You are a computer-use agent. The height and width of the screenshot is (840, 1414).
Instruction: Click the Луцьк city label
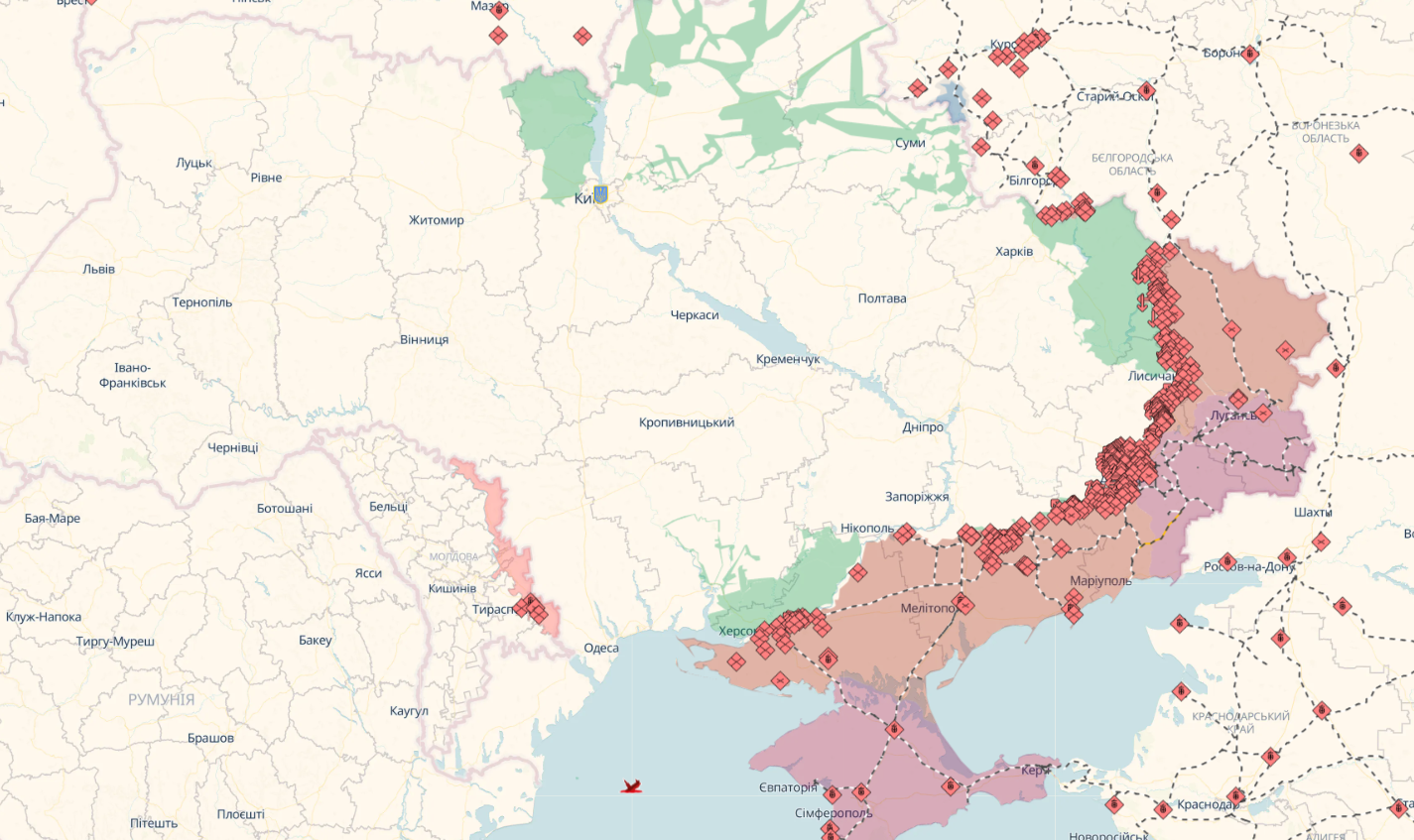[x=194, y=163]
